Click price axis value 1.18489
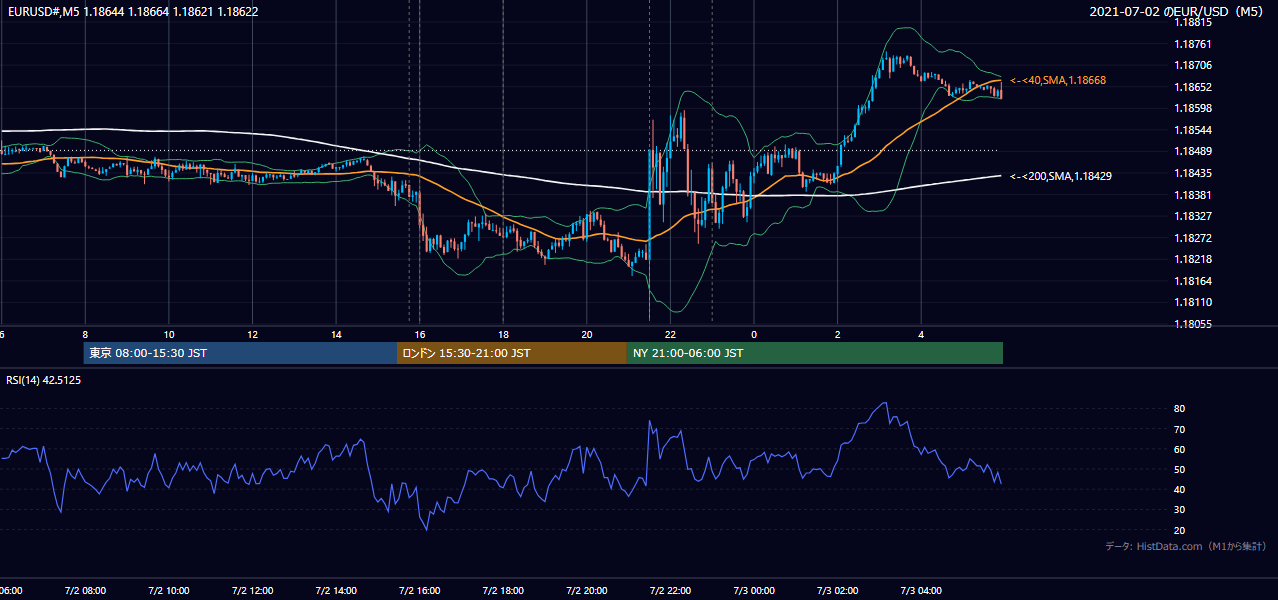Image resolution: width=1278 pixels, height=600 pixels. tap(1194, 151)
